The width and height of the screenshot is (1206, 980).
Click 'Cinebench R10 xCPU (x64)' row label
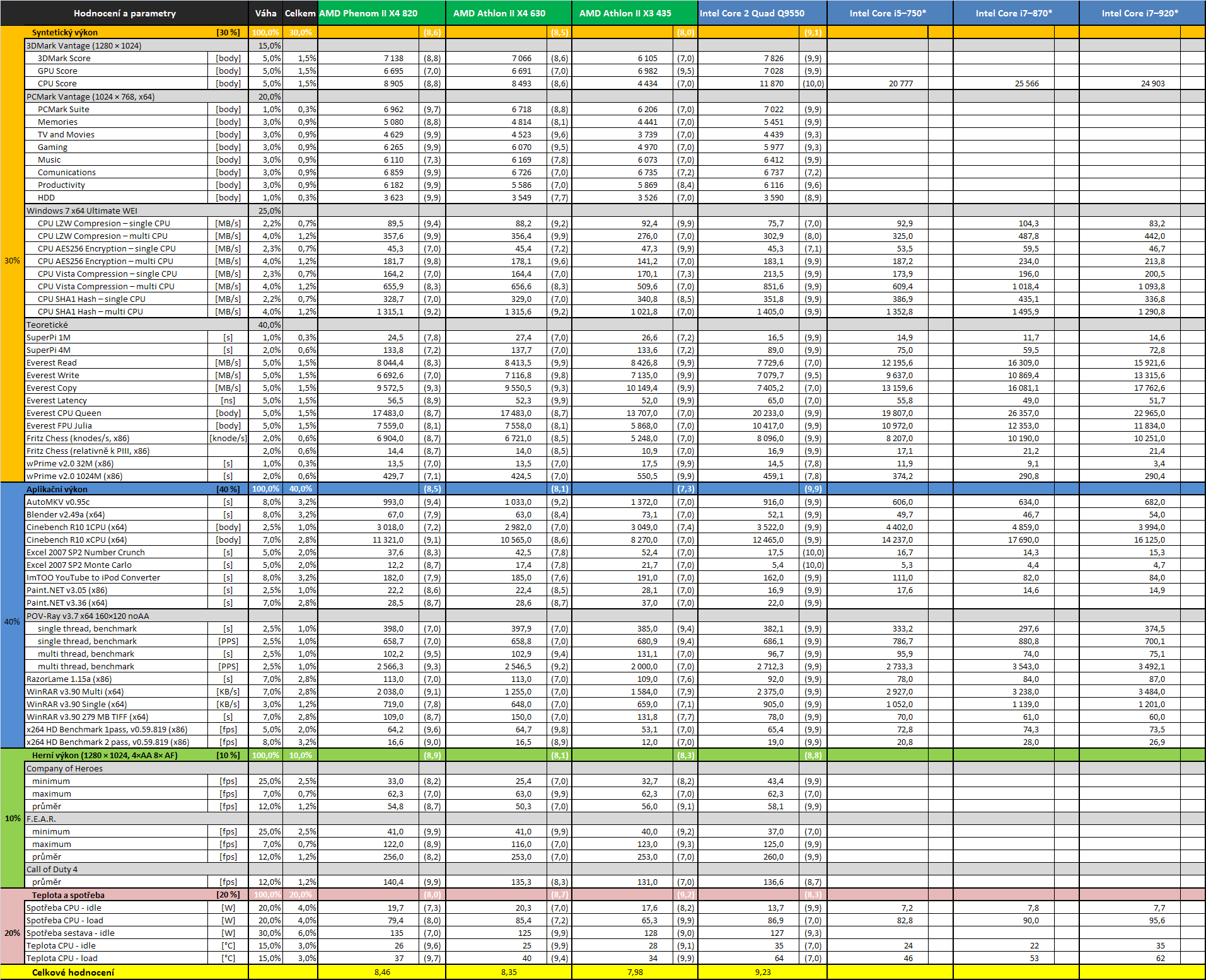click(76, 539)
